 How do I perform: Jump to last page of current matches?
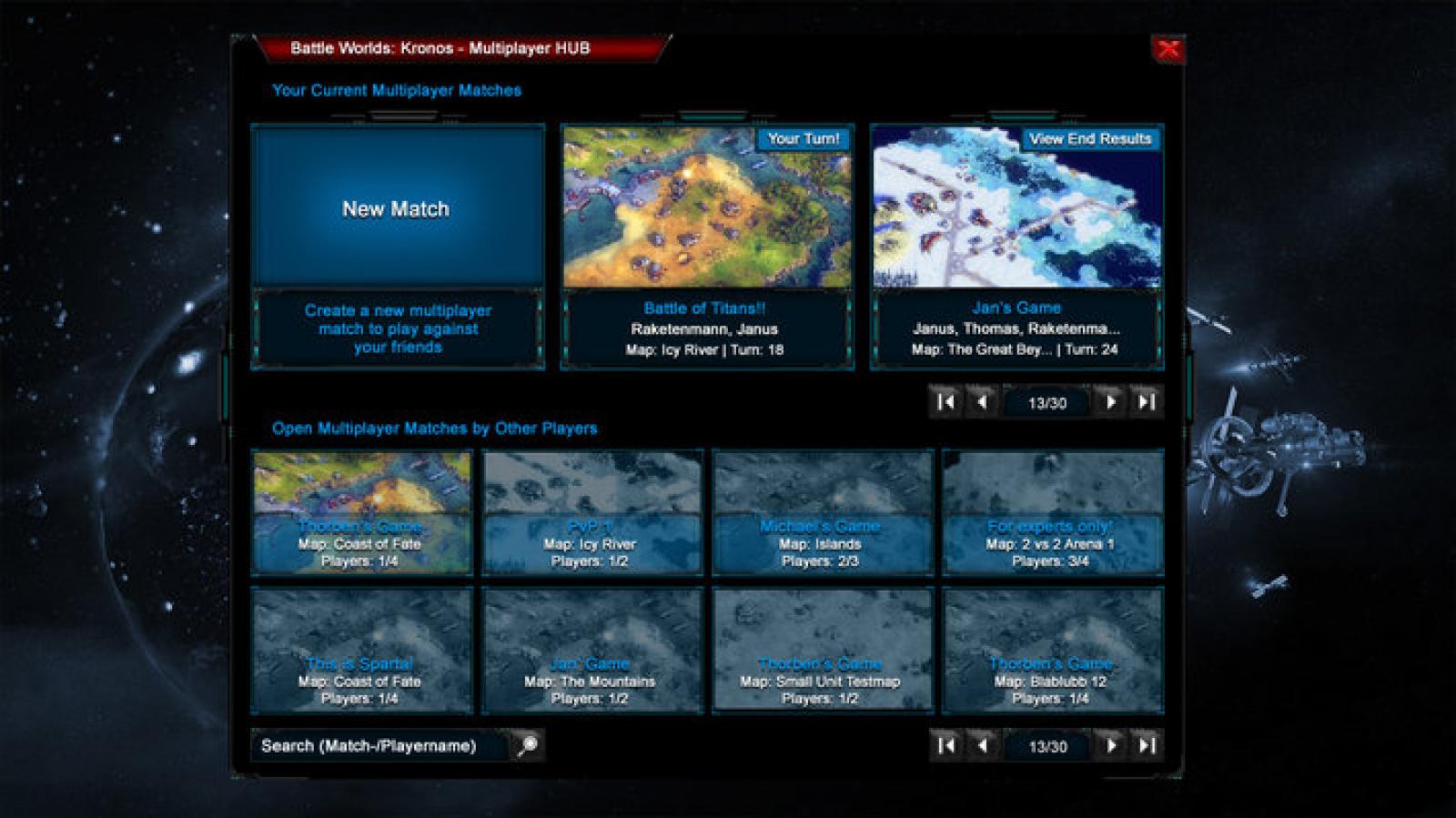coord(1147,401)
